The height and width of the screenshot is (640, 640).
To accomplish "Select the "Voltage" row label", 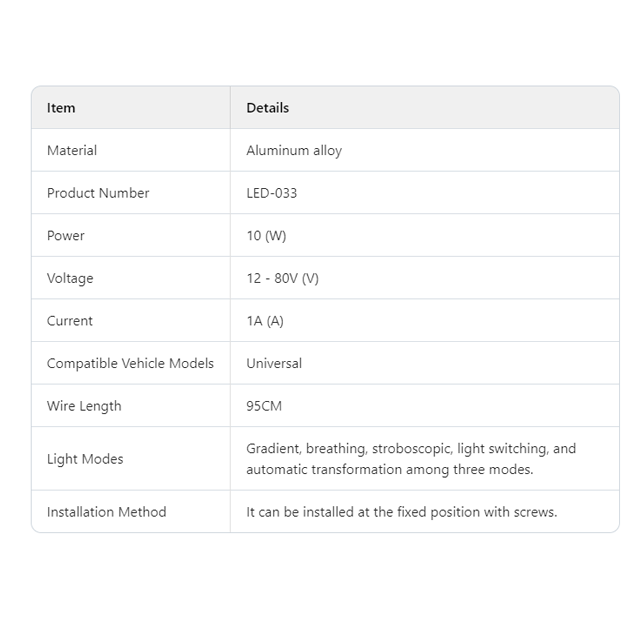I will pyautogui.click(x=70, y=278).
